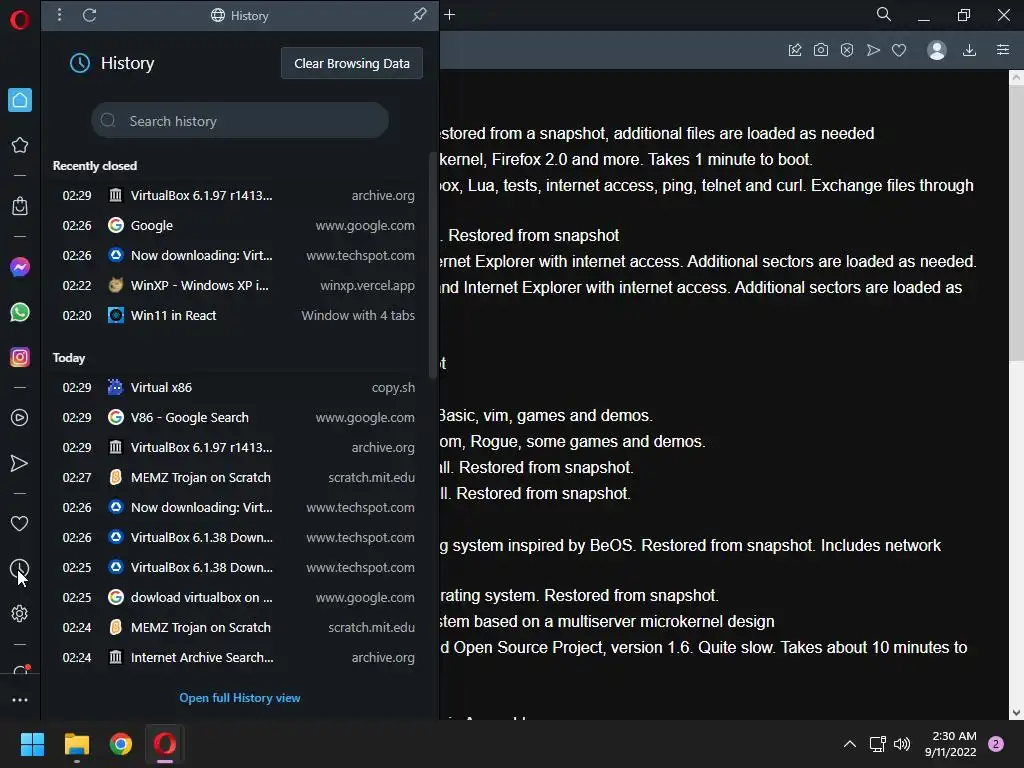Open the My Flow arrow icon in sidebar
Viewport: 1024px width, 768px height.
tap(20, 463)
